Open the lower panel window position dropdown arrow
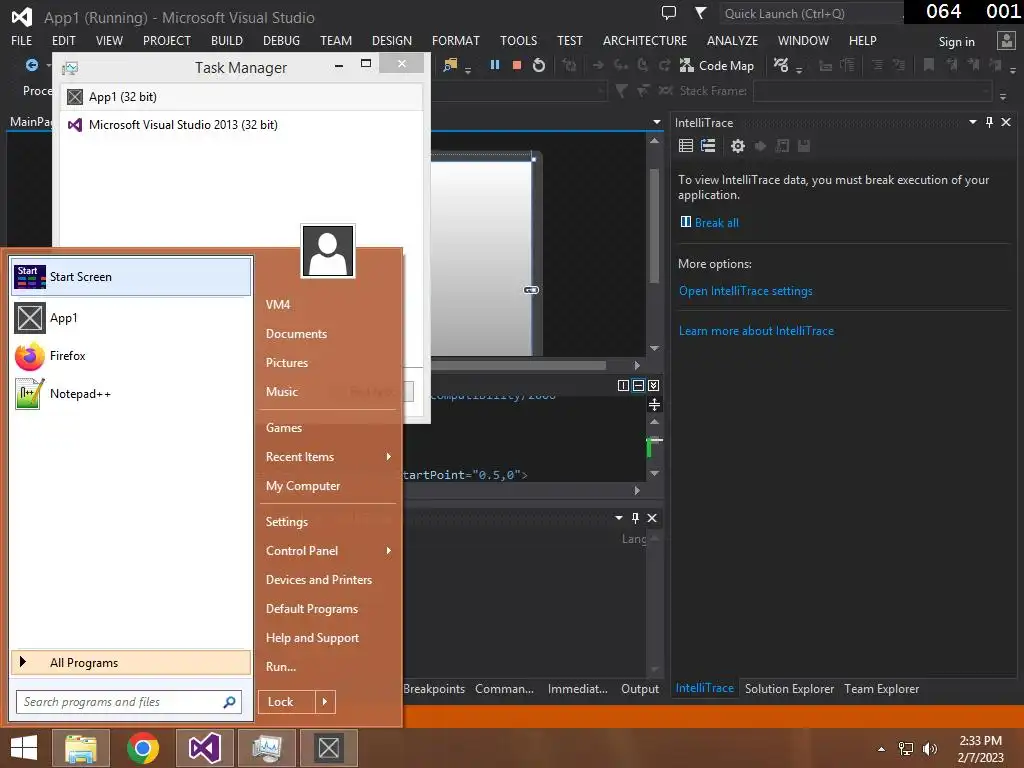Viewport: 1024px width, 768px height. [618, 518]
